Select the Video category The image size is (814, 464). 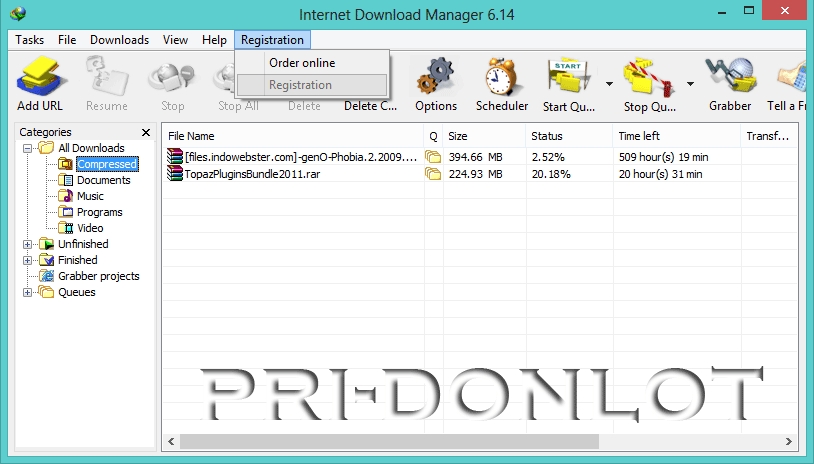click(90, 228)
